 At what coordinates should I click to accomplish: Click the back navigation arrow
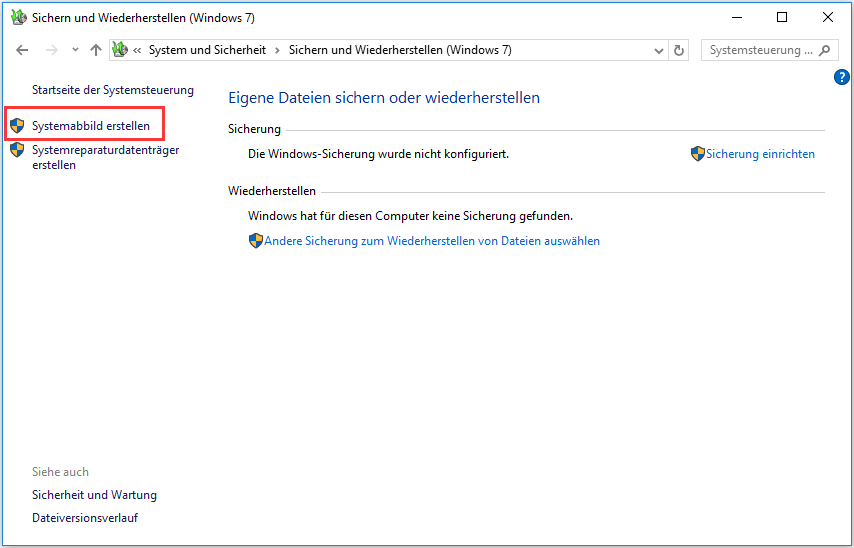22,50
